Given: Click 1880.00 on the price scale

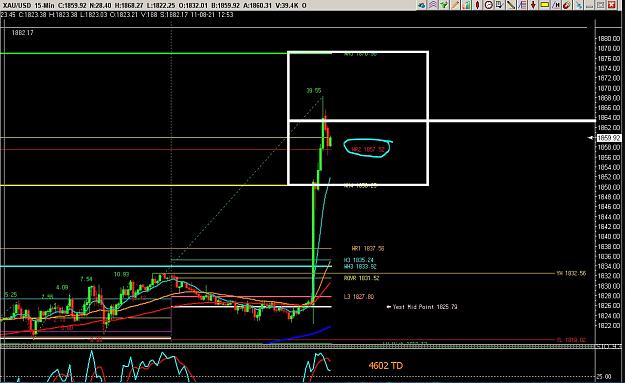Looking at the screenshot, I should tap(609, 39).
